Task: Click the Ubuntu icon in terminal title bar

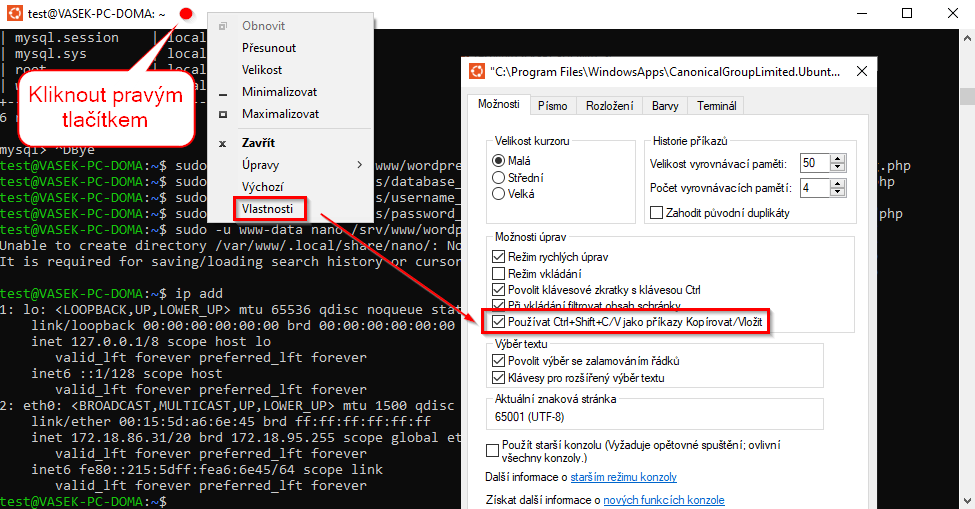Action: (x=15, y=13)
